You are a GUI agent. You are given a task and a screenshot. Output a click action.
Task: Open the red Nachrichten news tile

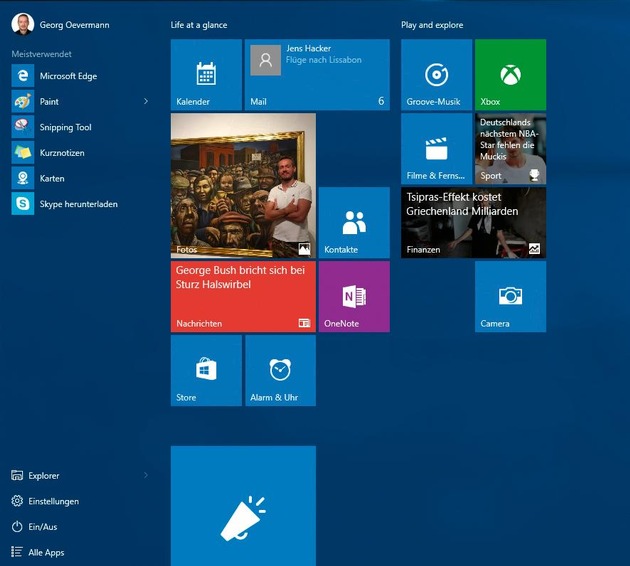pyautogui.click(x=243, y=297)
